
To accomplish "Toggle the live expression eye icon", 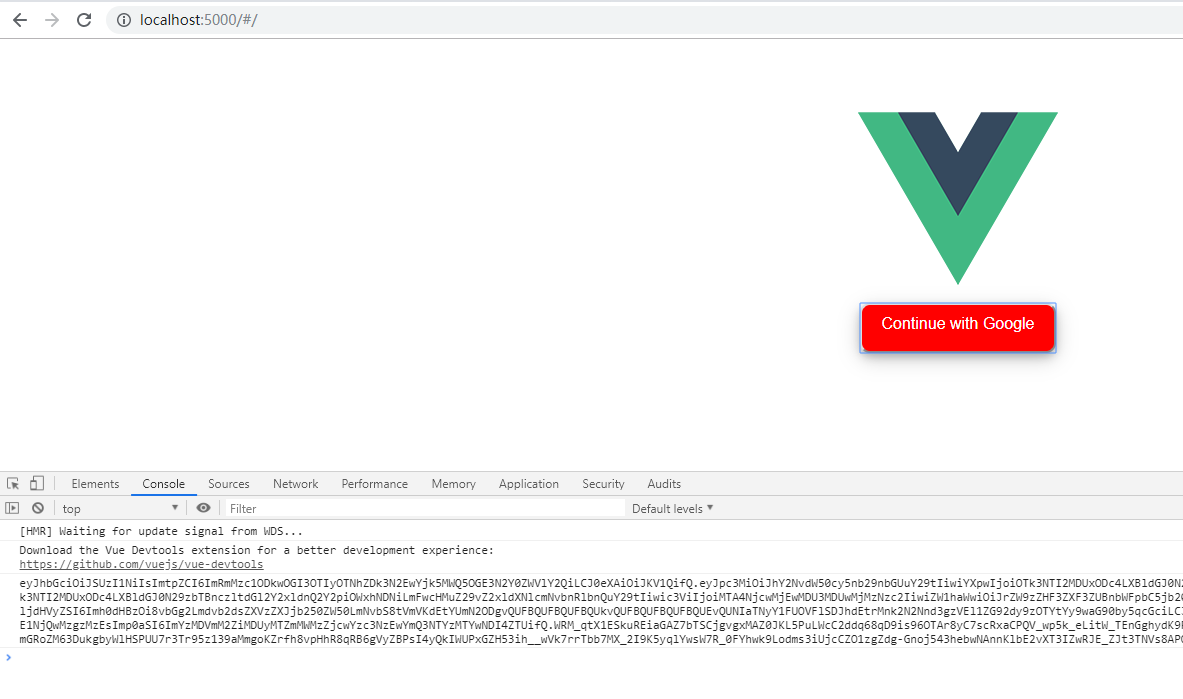I will [204, 508].
